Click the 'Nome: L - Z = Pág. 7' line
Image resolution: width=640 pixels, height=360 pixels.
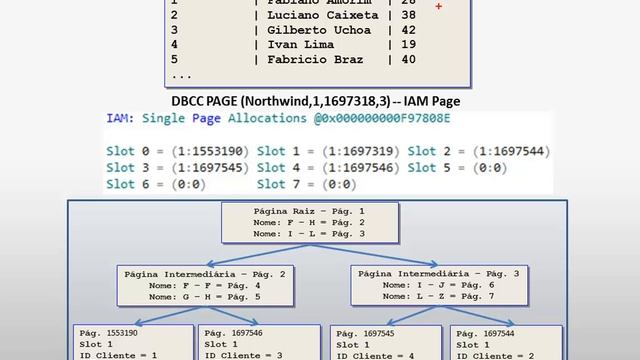(438, 296)
